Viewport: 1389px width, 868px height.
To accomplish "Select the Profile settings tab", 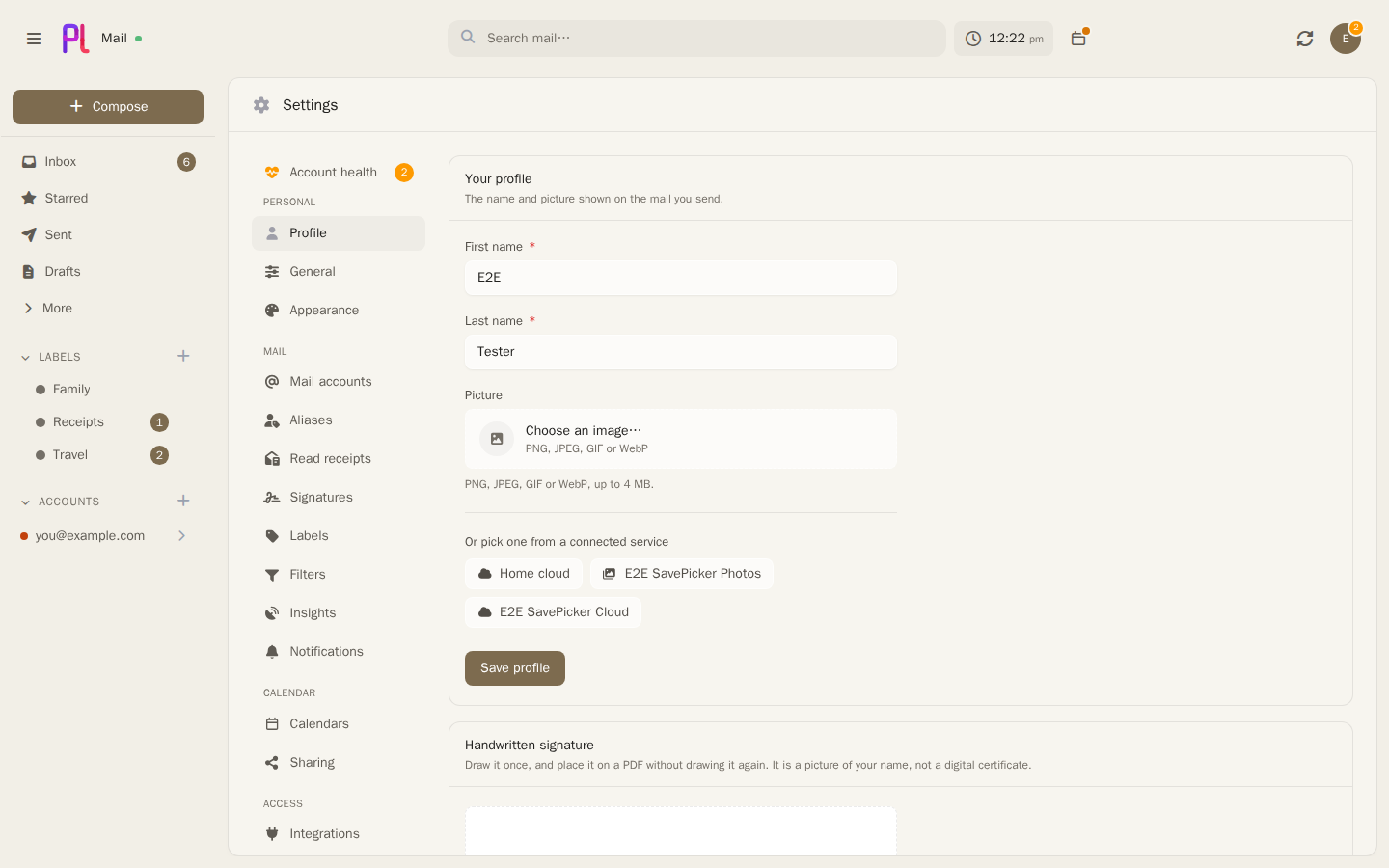I will pos(339,233).
